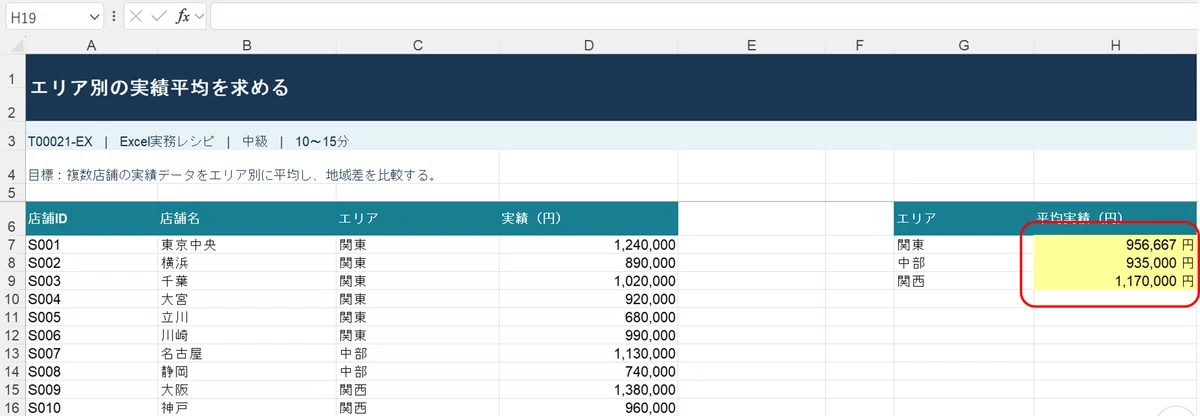Viewport: 1200px width, 416px height.
Task: Select row 16 header
Action: [x=13, y=408]
